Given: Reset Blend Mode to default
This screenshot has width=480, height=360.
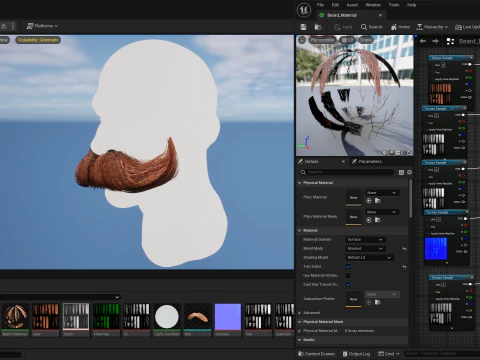Looking at the screenshot, I should coord(404,249).
